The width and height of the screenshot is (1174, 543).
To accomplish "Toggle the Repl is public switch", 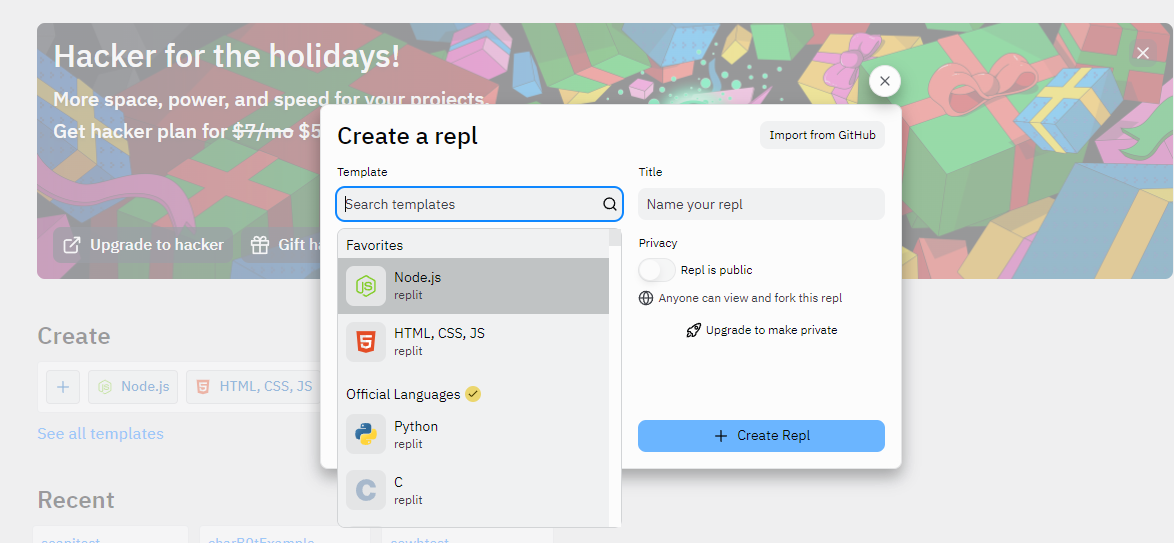I will pyautogui.click(x=657, y=270).
